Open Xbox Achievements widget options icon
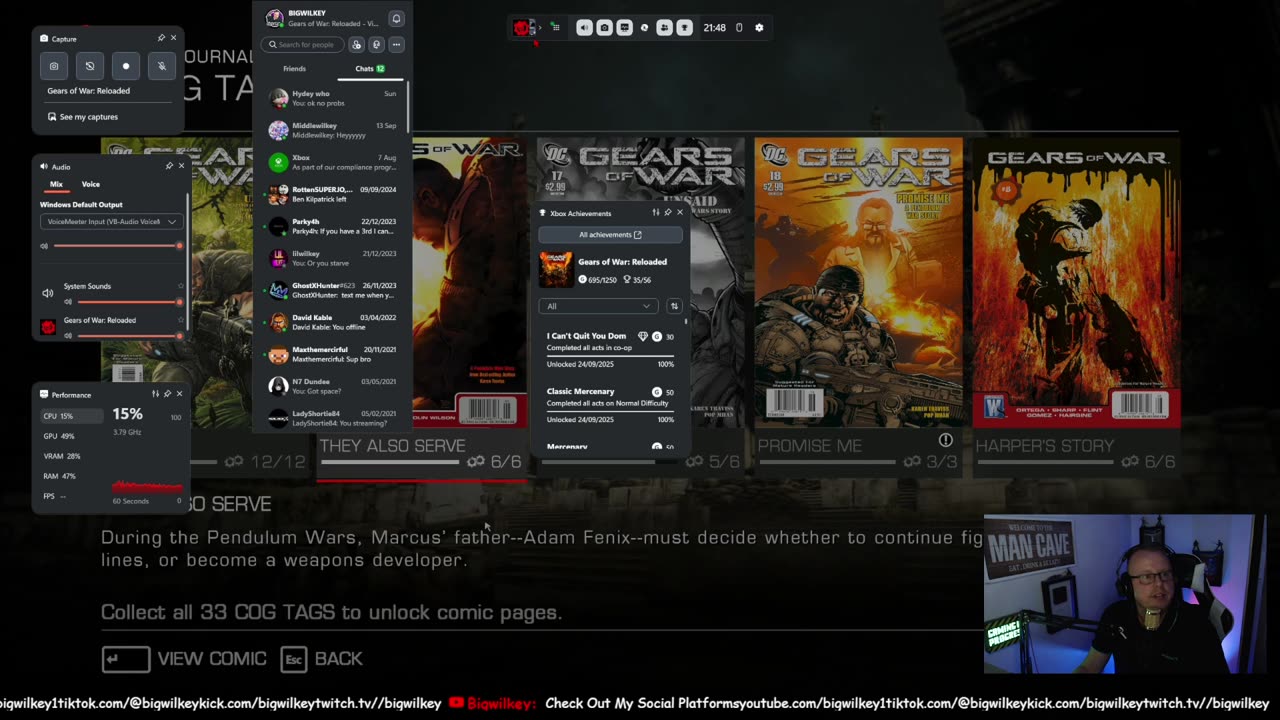Image resolution: width=1280 pixels, height=720 pixels. point(656,212)
